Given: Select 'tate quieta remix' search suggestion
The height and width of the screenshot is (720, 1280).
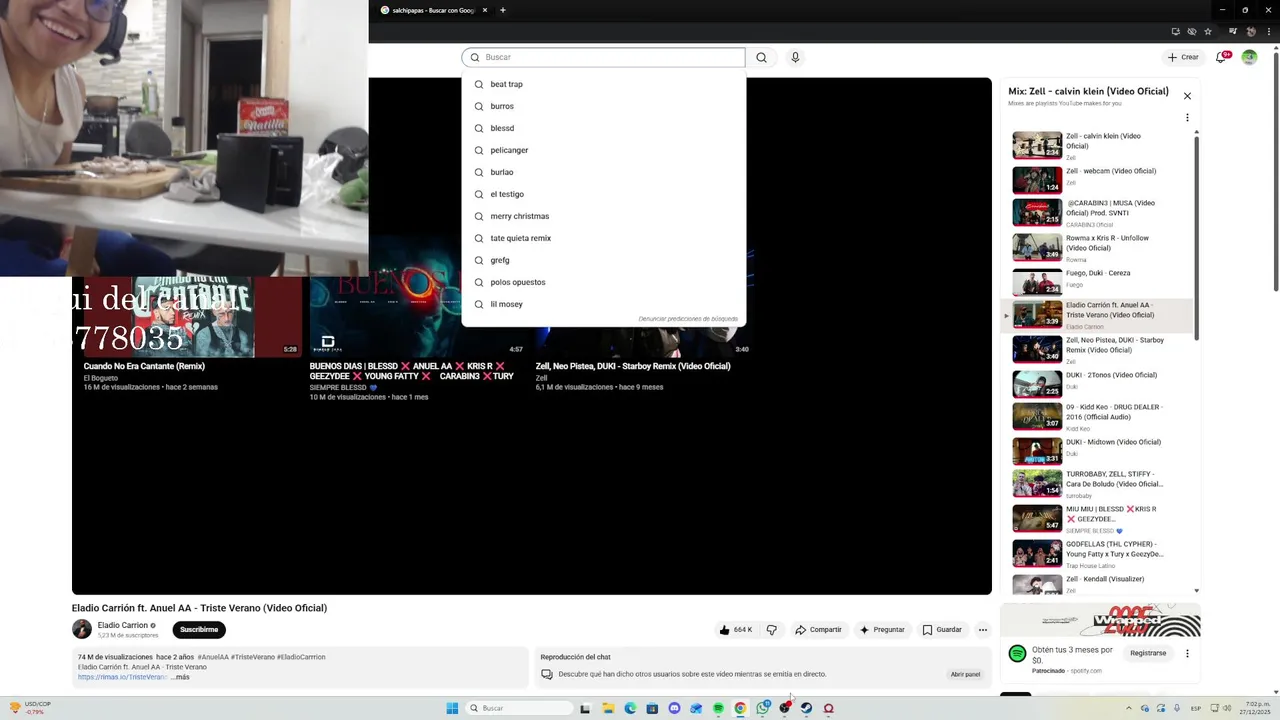Looking at the screenshot, I should pyautogui.click(x=603, y=238).
